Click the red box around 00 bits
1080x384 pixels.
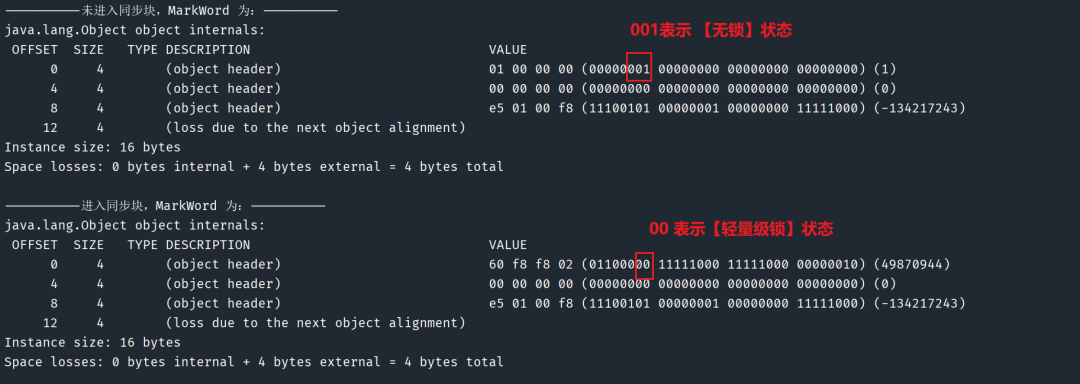[x=643, y=264]
